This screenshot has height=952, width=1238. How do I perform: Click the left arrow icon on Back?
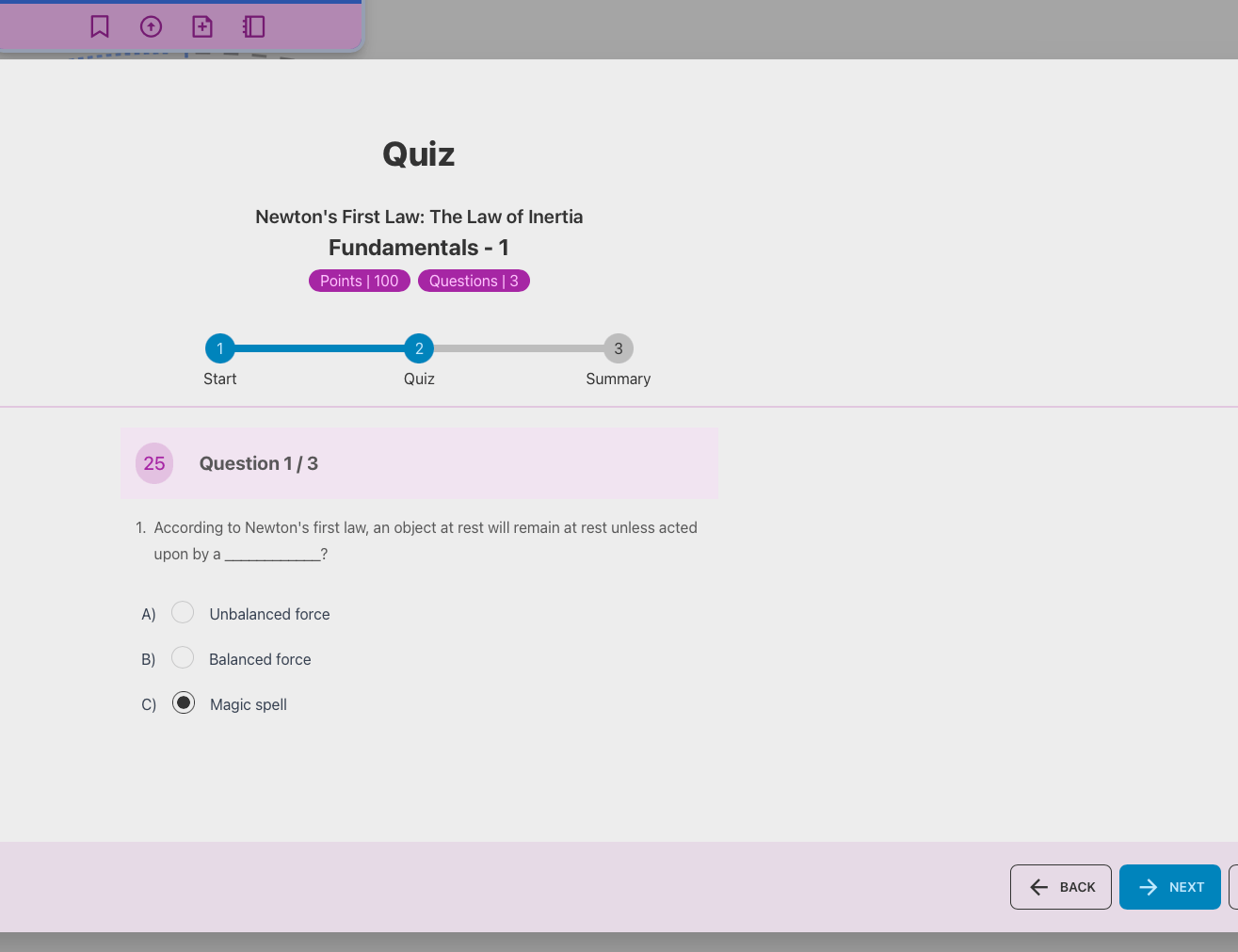[x=1038, y=887]
